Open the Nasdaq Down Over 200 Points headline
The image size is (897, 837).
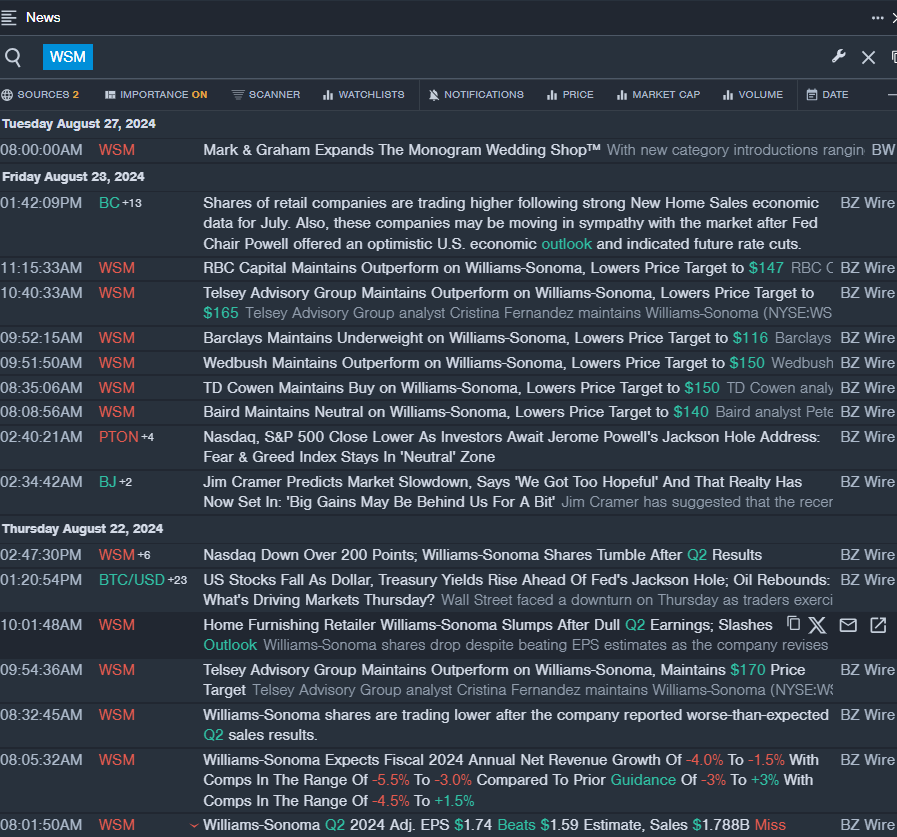coord(483,555)
